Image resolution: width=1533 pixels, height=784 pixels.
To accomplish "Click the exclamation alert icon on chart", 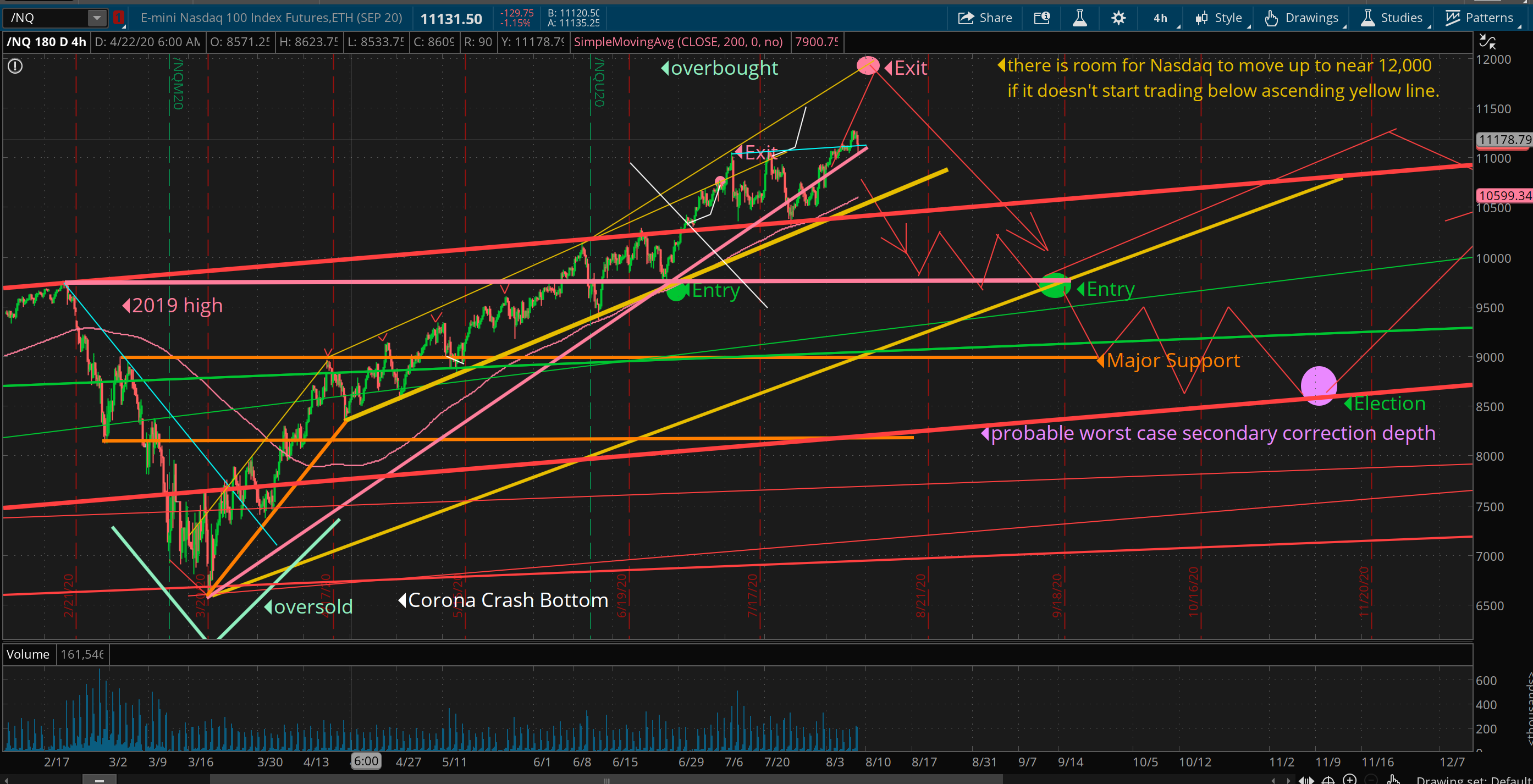I will (x=15, y=66).
